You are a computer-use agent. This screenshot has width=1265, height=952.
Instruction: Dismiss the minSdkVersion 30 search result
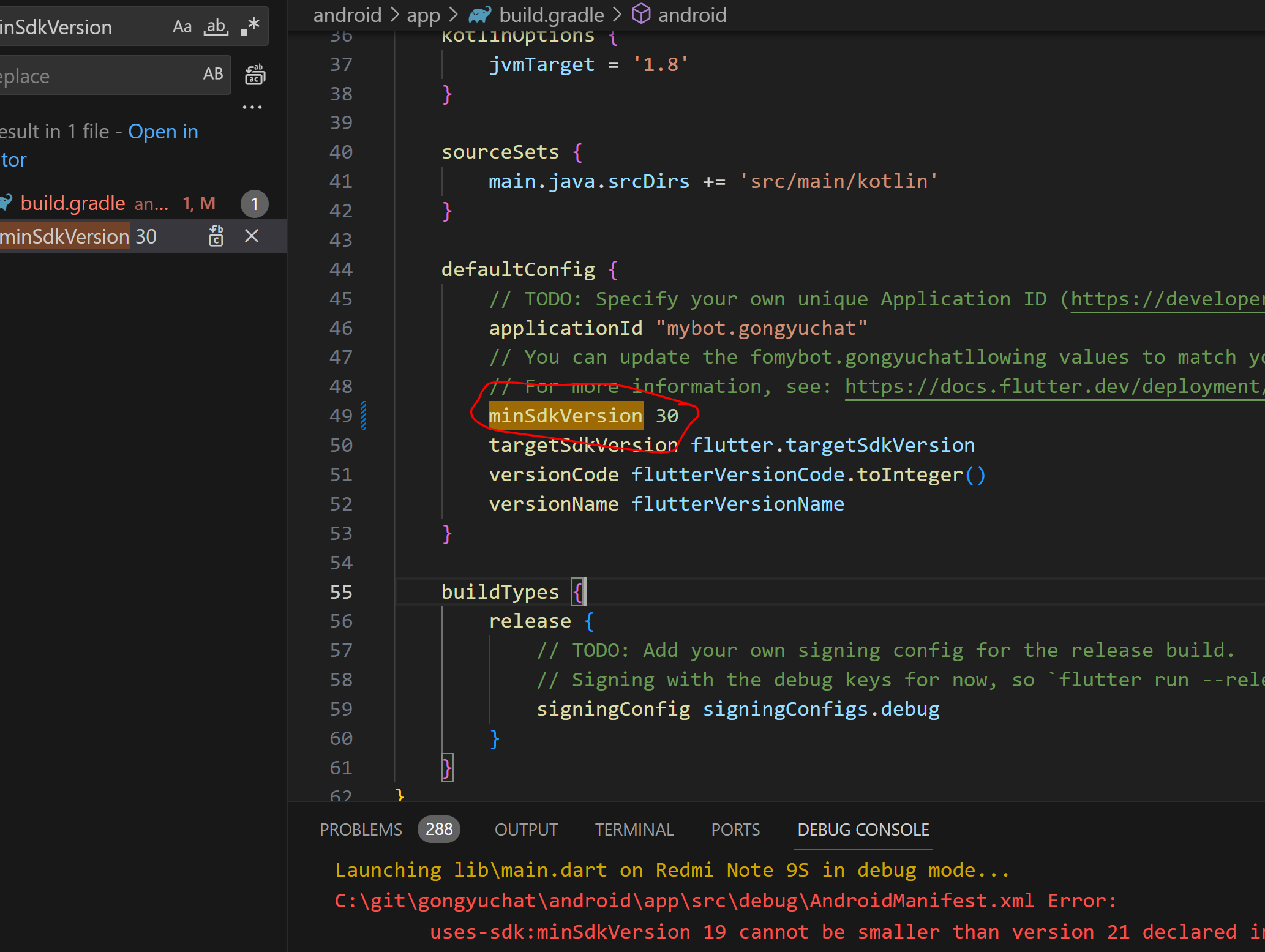tap(252, 236)
